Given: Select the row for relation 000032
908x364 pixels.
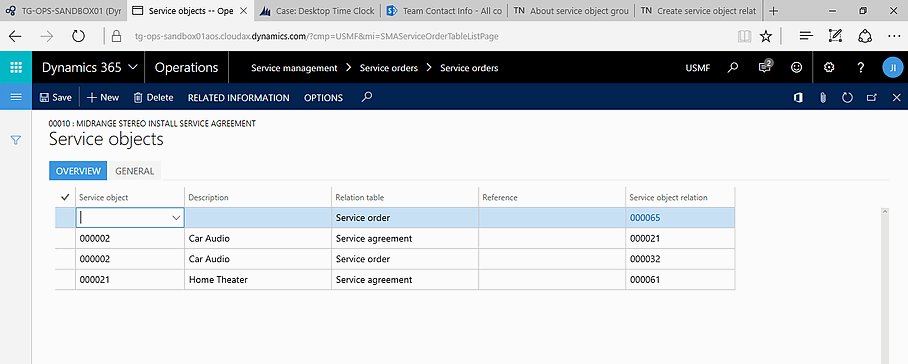Looking at the screenshot, I should pos(395,259).
